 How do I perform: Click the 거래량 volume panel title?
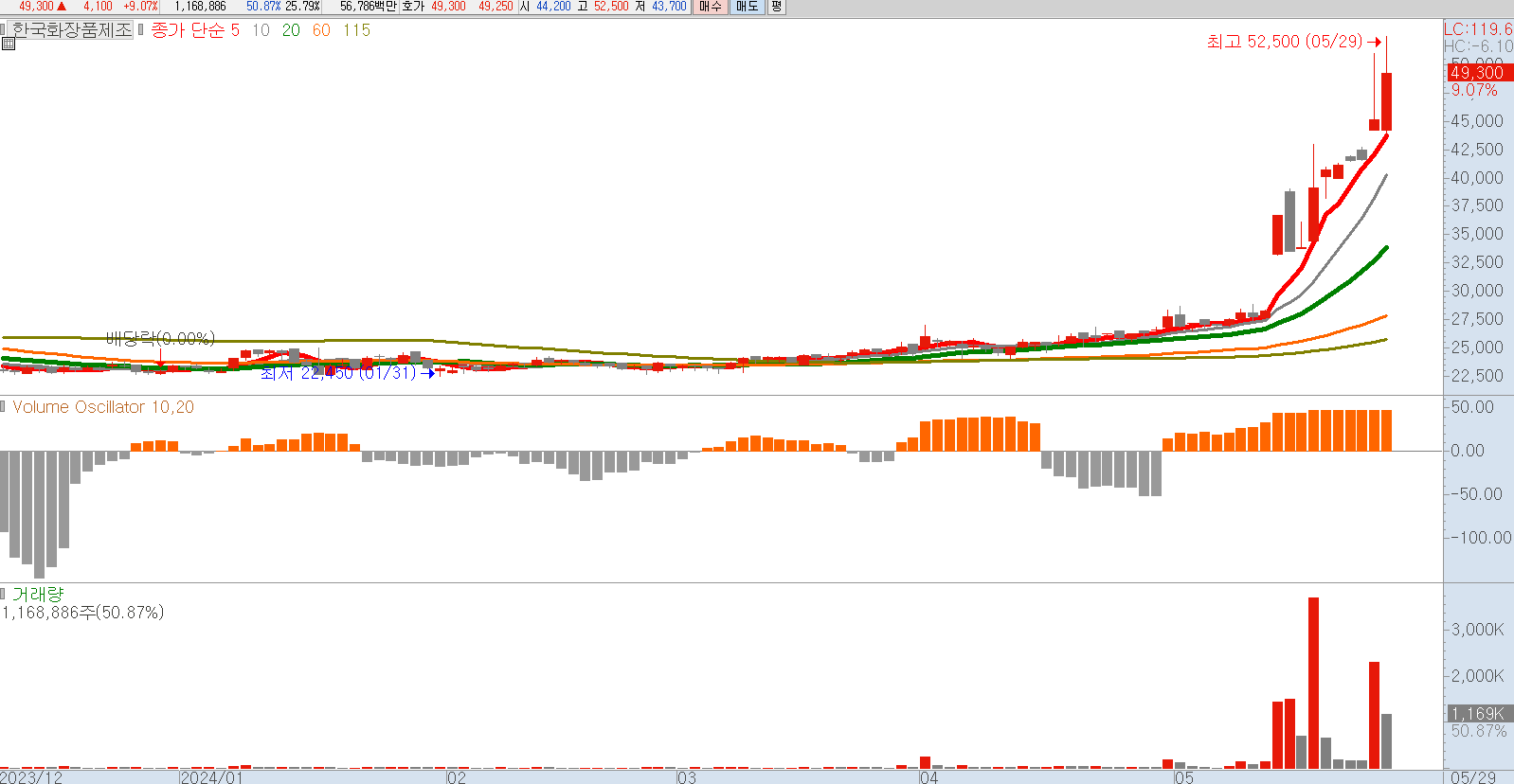point(38,594)
